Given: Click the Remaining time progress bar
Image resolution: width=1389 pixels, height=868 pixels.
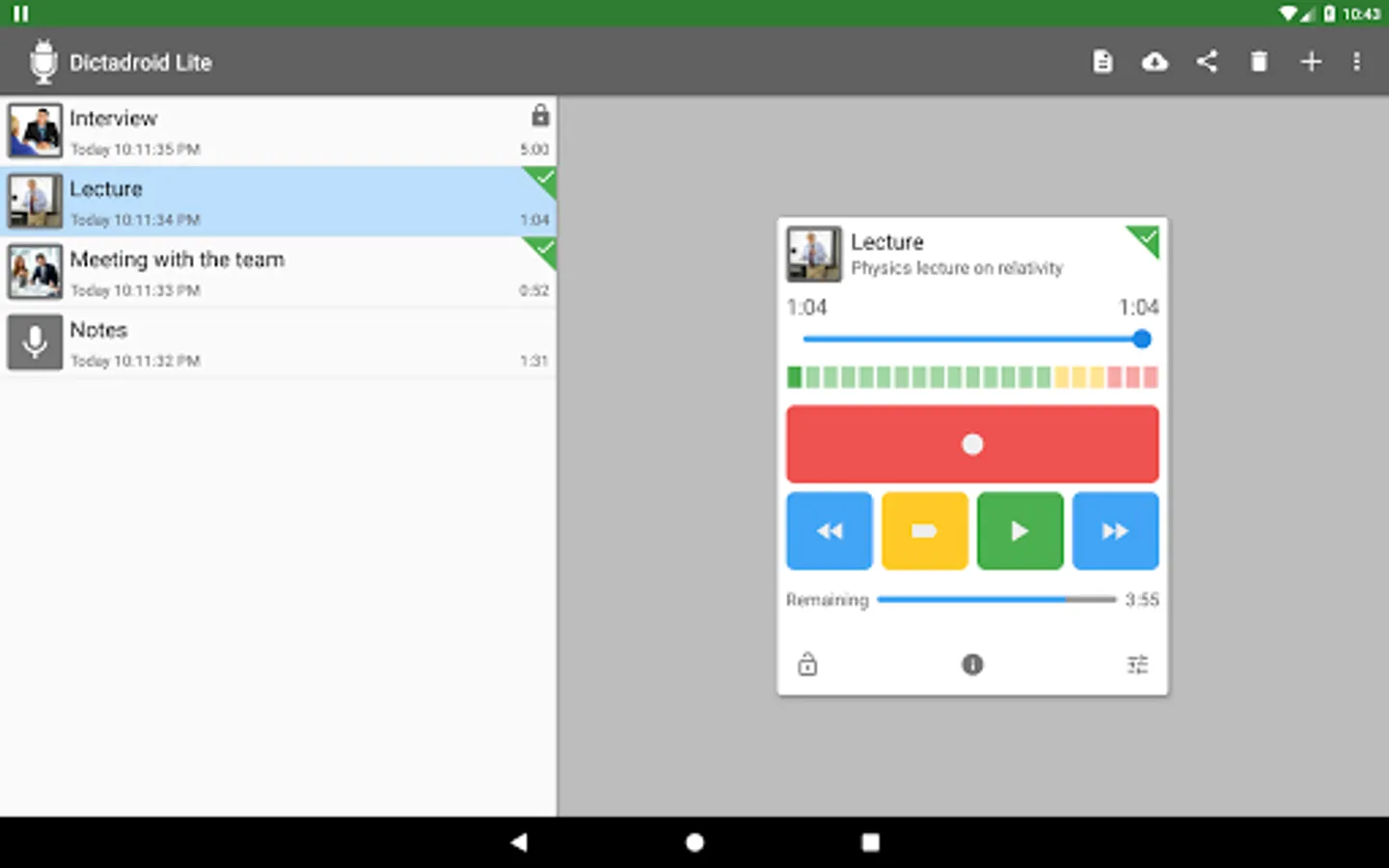Looking at the screenshot, I should (x=996, y=599).
